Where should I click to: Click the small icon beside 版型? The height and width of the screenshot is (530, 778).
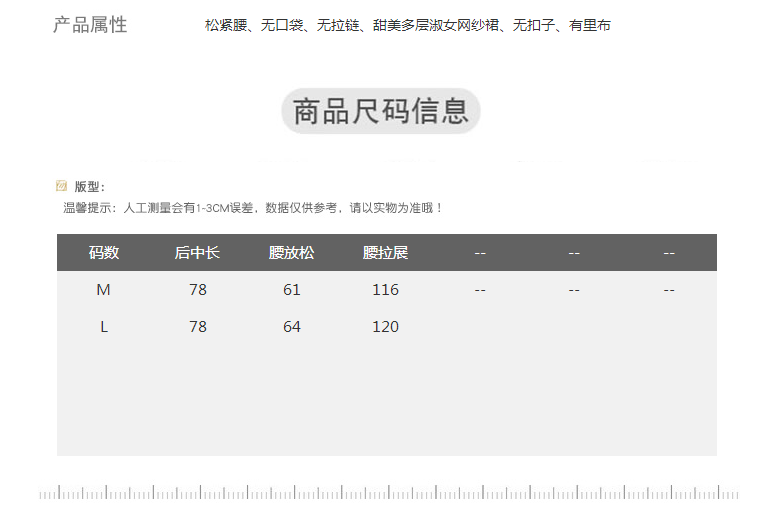(61, 186)
